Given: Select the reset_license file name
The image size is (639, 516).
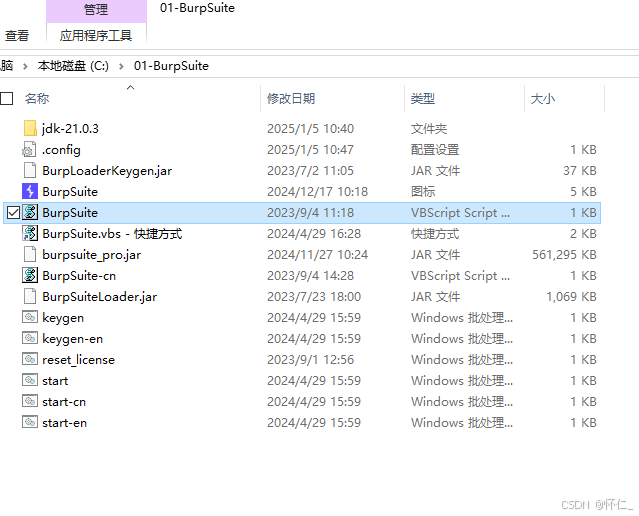Looking at the screenshot, I should tap(79, 360).
